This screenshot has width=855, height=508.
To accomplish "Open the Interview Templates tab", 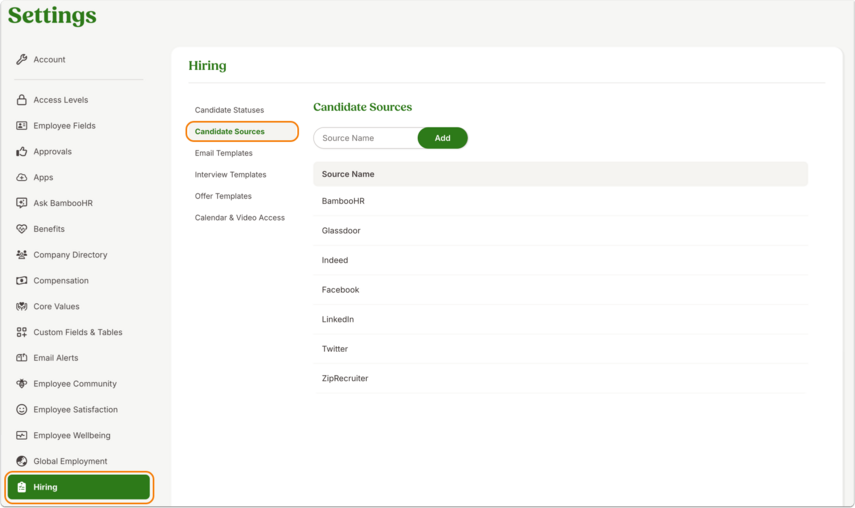I will coord(230,174).
